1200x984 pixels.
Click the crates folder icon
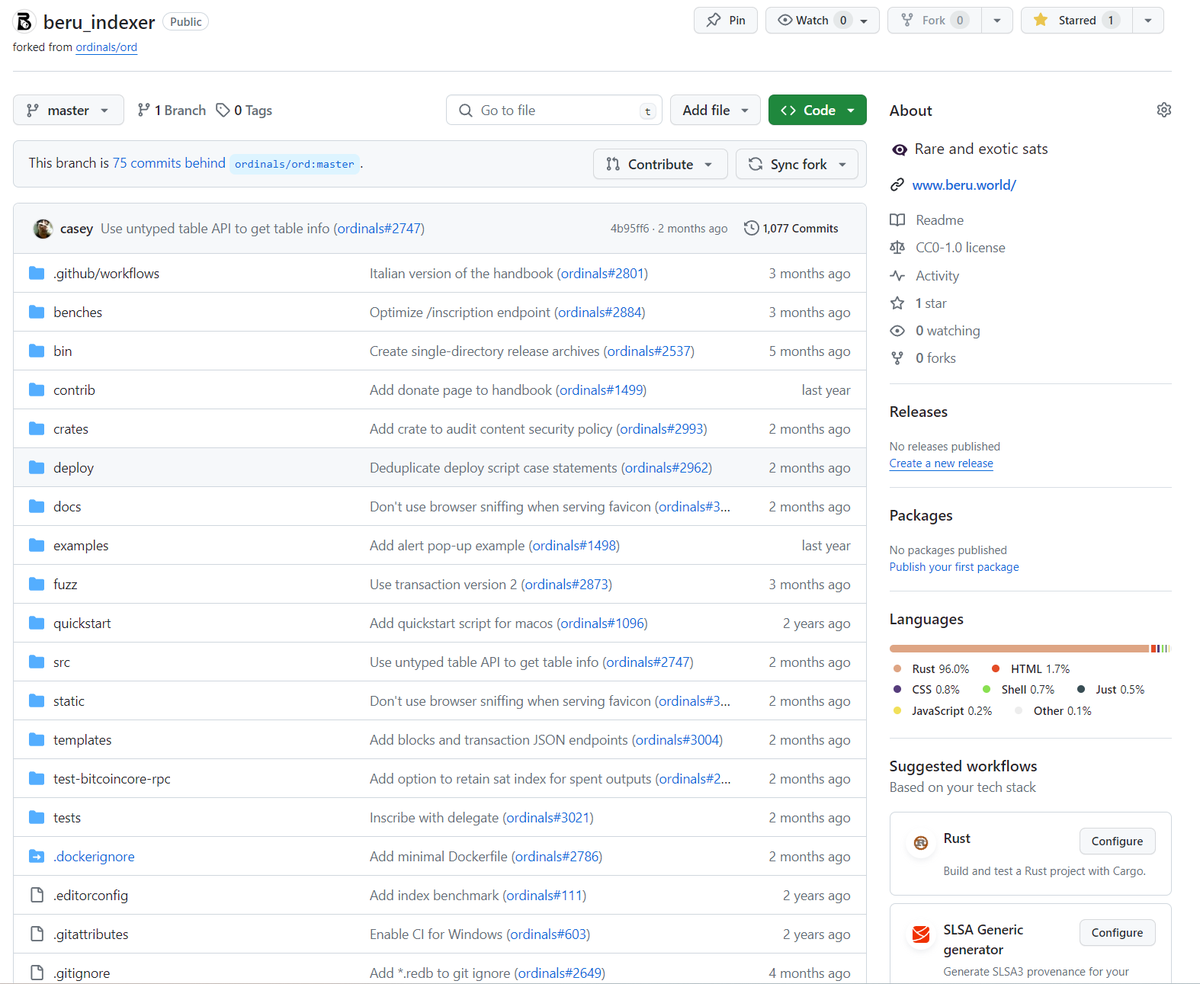pos(37,429)
